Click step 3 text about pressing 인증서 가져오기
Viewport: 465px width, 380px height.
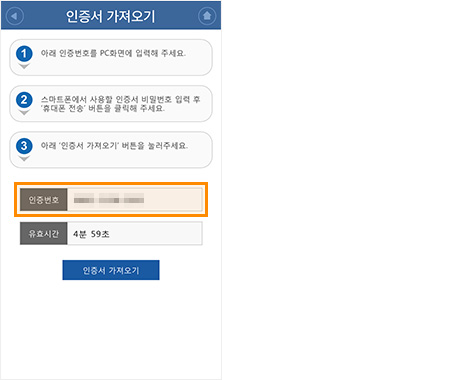114,146
